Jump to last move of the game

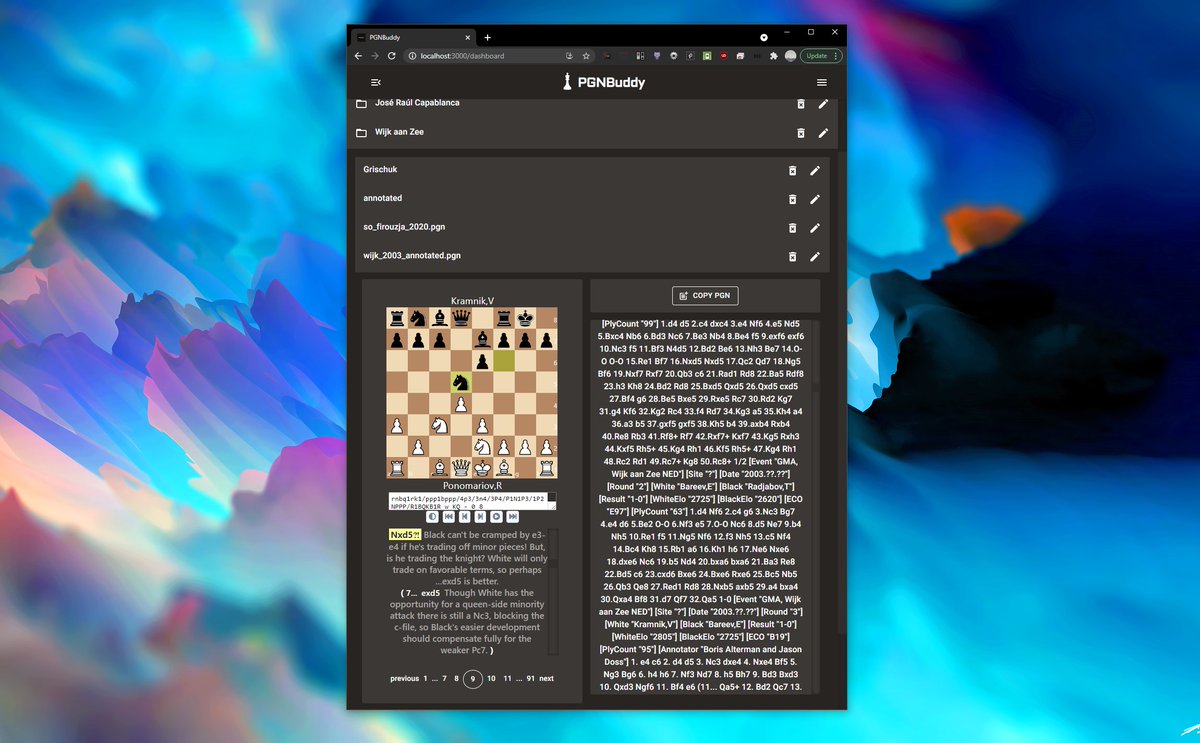click(x=512, y=517)
